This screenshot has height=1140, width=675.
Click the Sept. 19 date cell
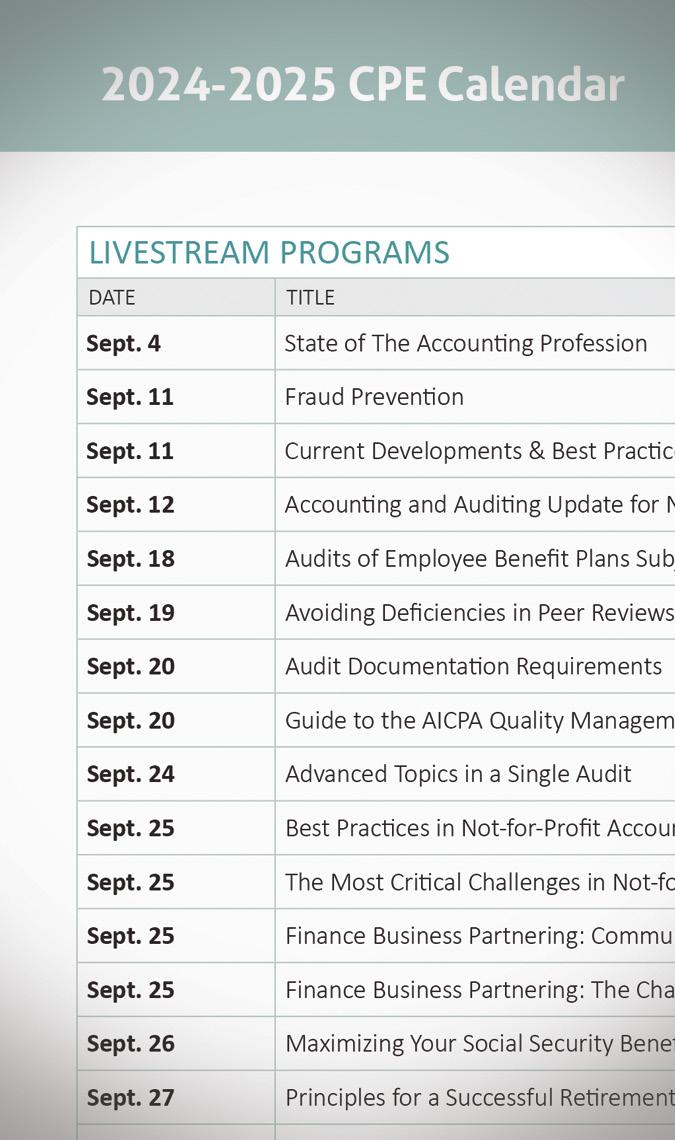click(130, 613)
